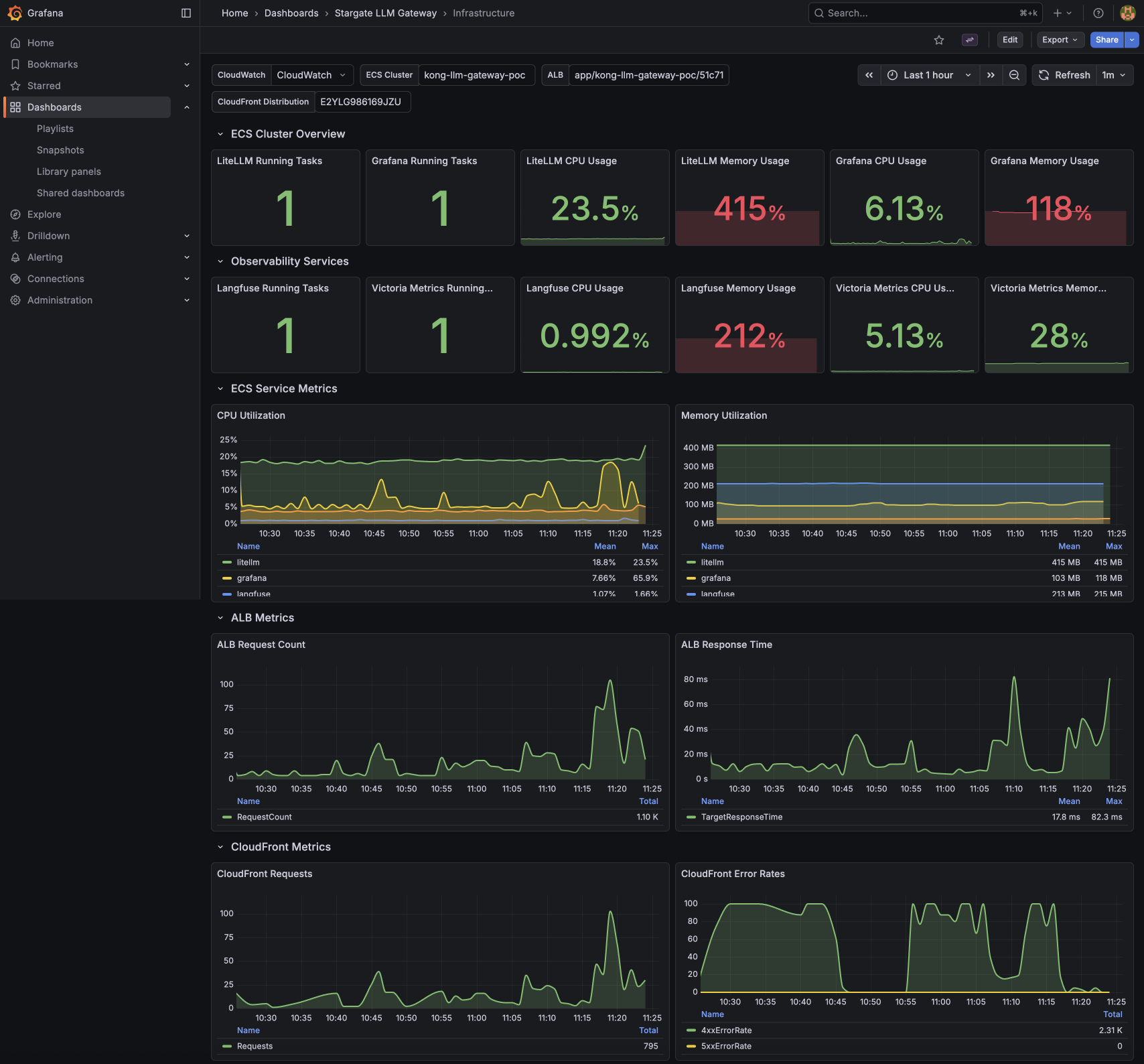Image resolution: width=1144 pixels, height=1064 pixels.
Task: Open Snapshots in sidebar
Action: tap(60, 150)
